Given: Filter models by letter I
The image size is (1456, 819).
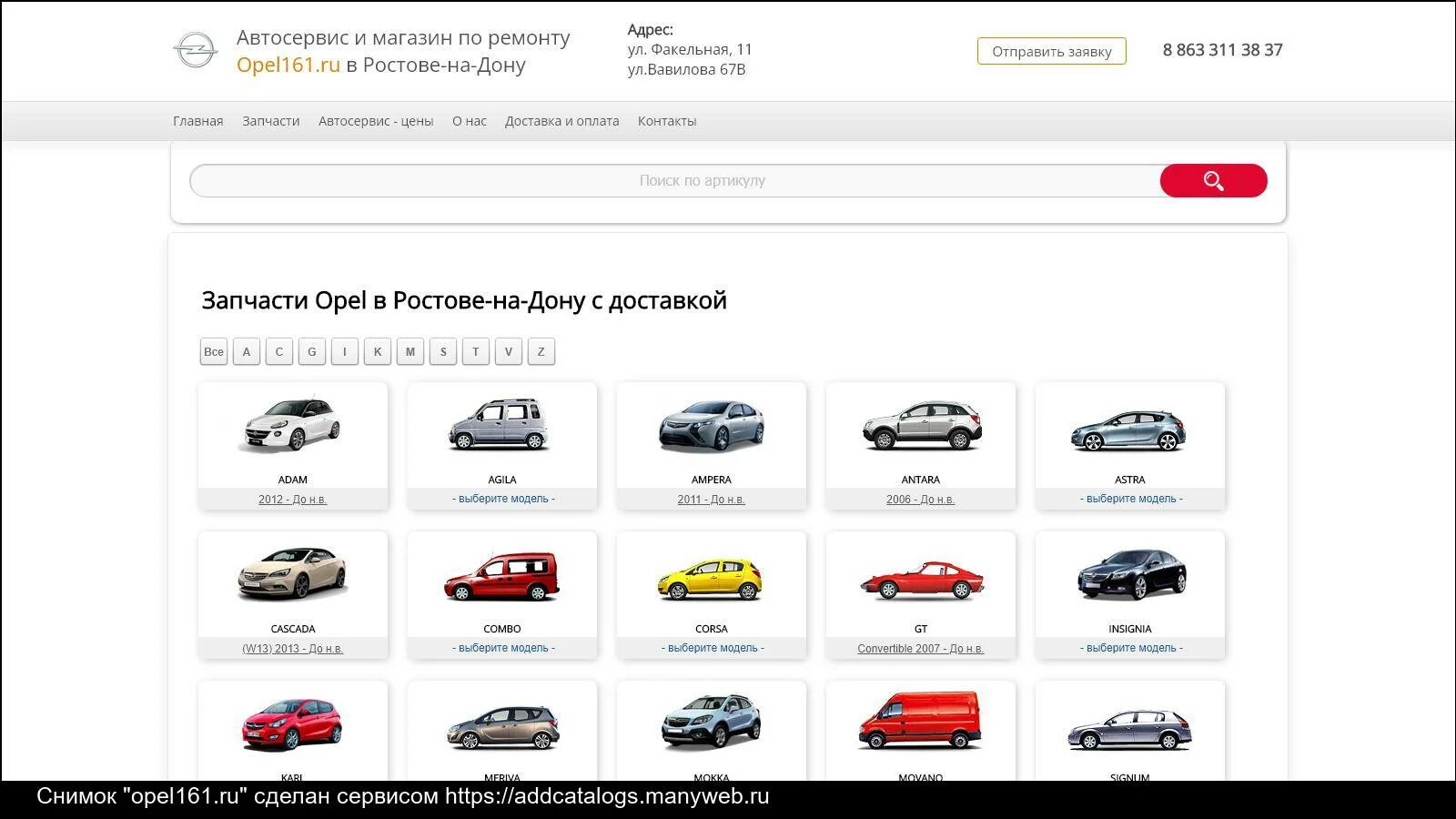Looking at the screenshot, I should (345, 351).
